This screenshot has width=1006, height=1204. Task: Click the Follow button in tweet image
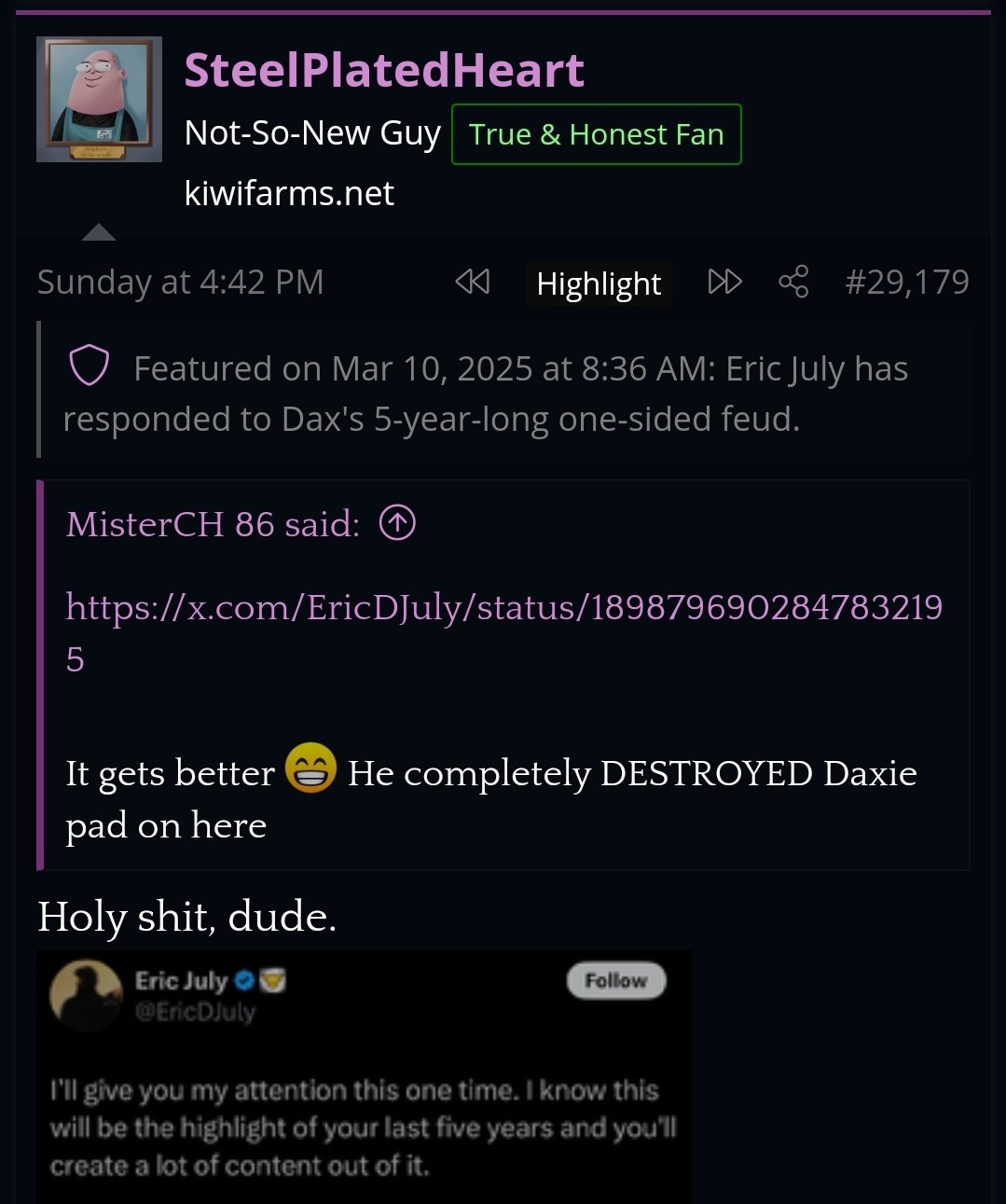(616, 981)
